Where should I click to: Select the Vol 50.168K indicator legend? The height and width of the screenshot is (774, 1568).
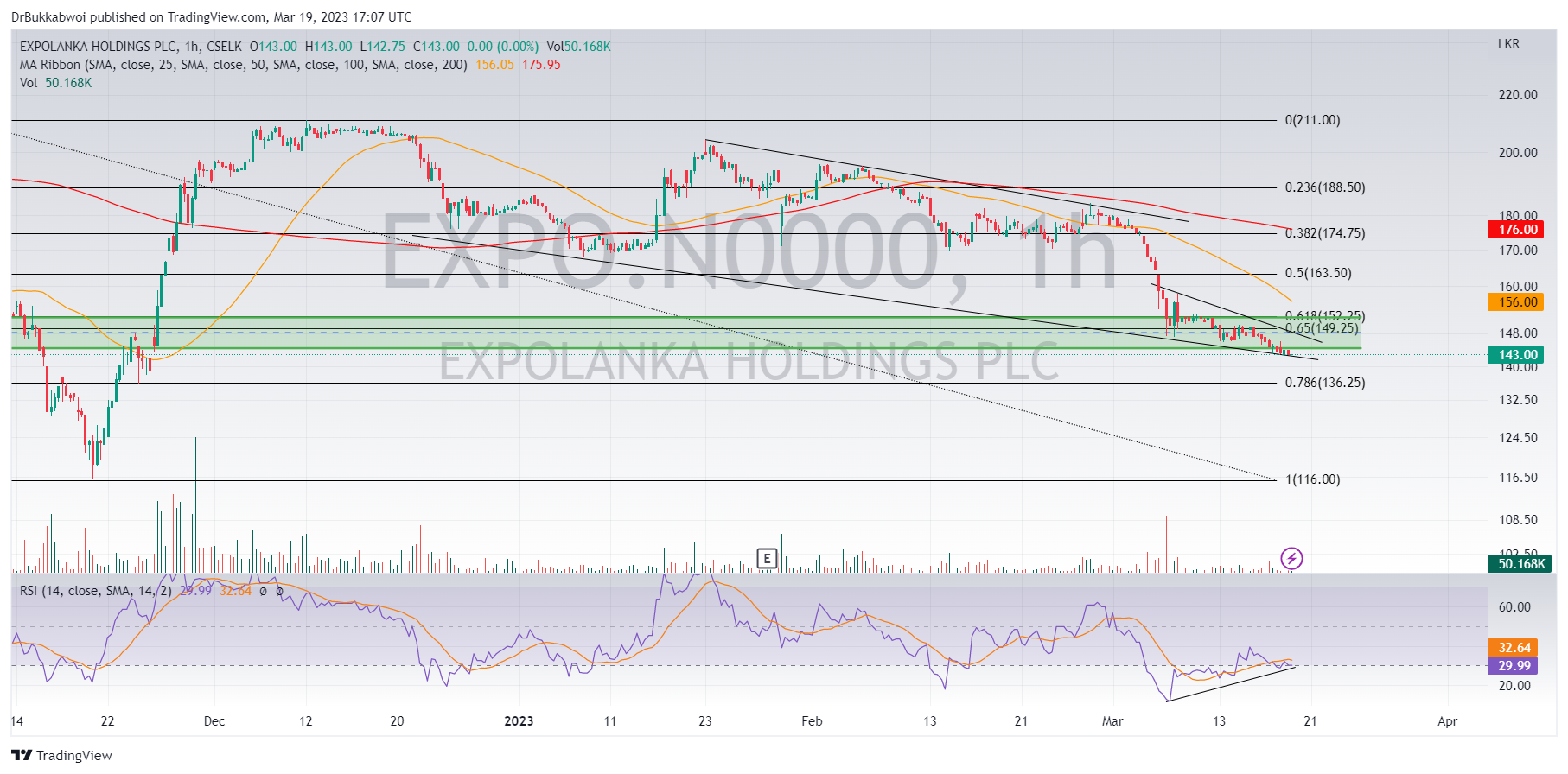[x=55, y=83]
